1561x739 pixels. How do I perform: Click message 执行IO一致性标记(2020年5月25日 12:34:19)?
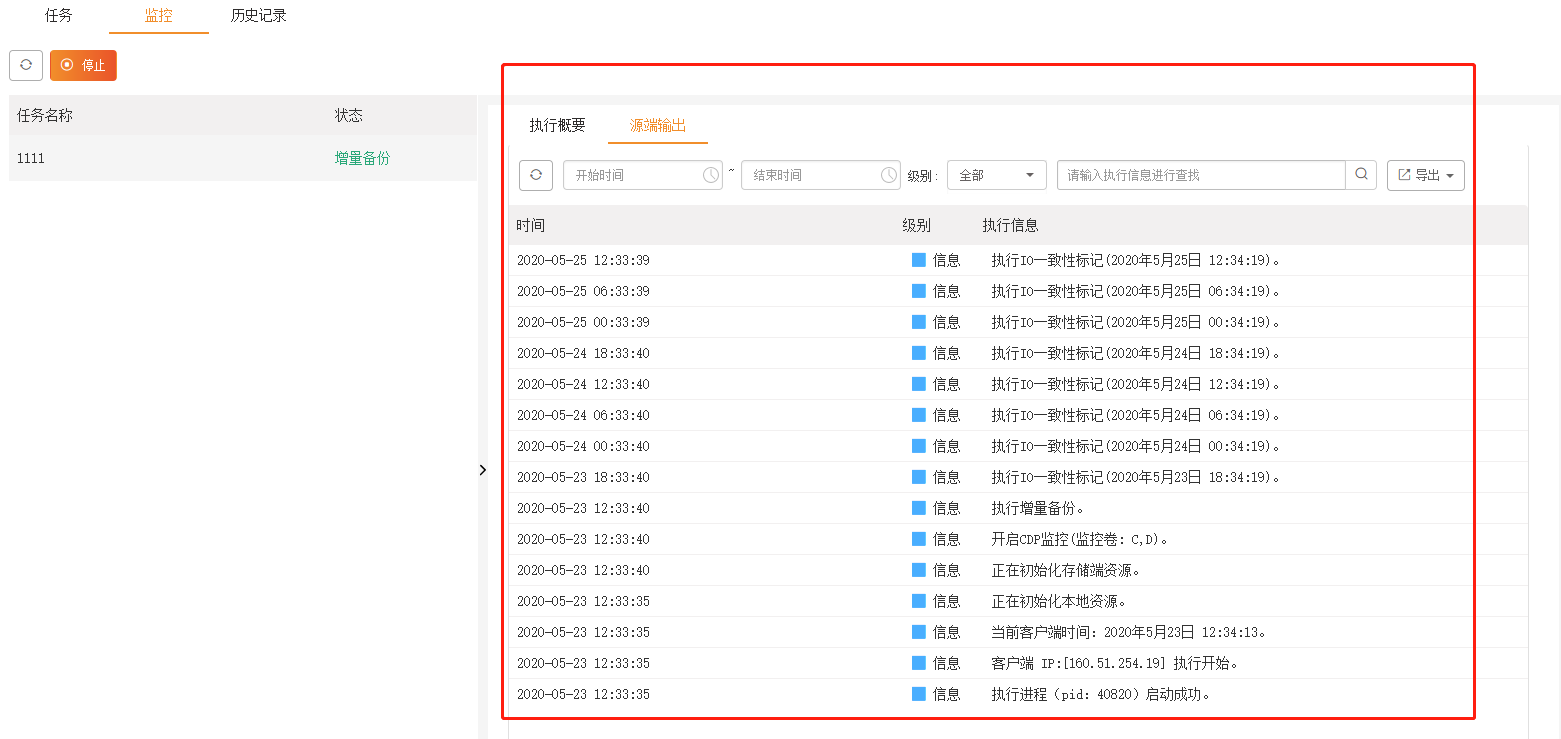pyautogui.click(x=1135, y=260)
